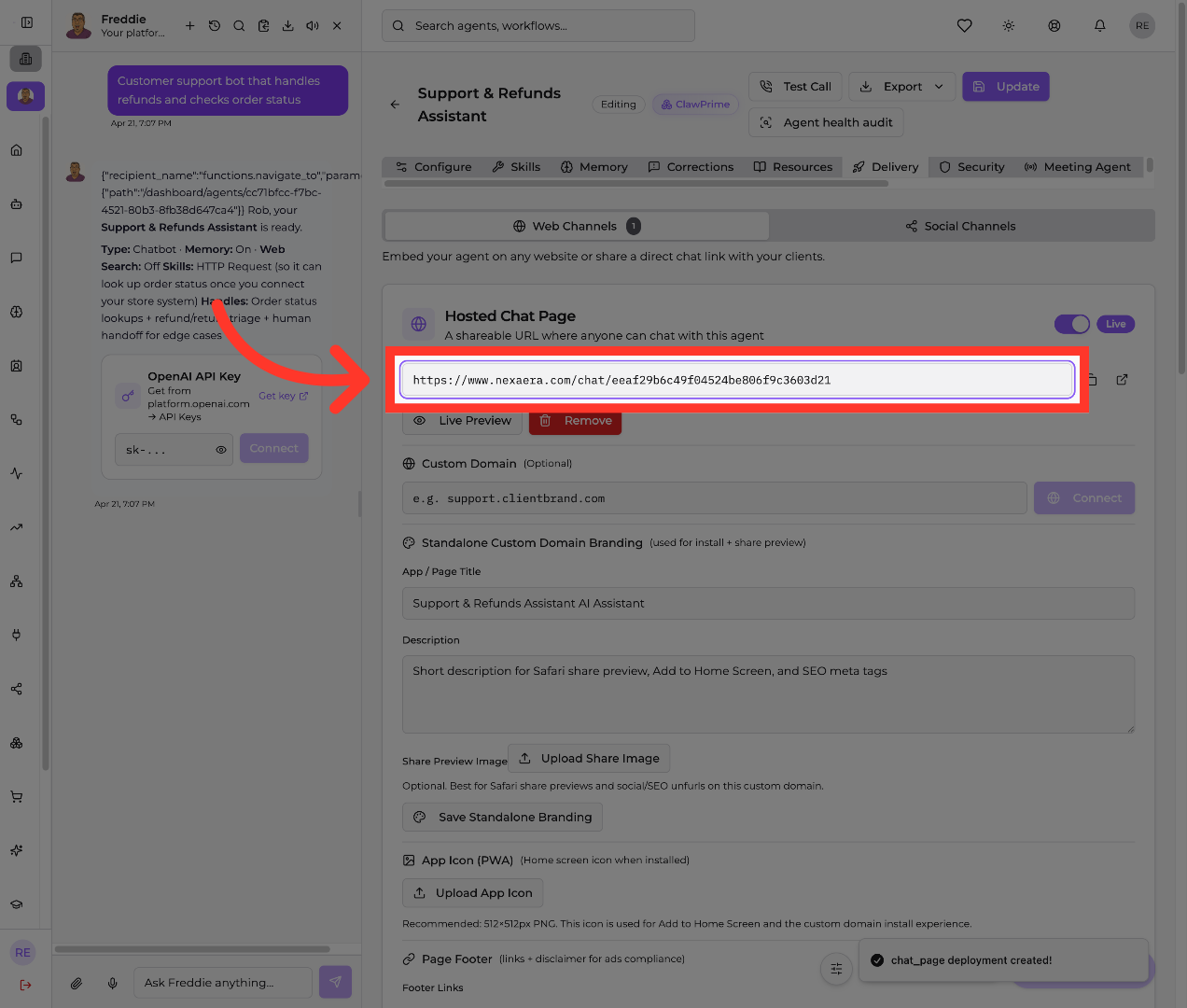Select the Freddie avatar in left rail
Viewport: 1187px width, 1008px height.
point(26,96)
